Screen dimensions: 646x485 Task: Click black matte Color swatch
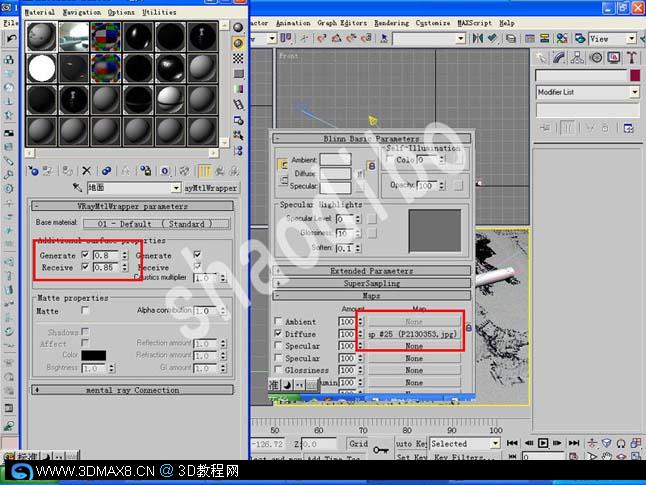pos(94,355)
